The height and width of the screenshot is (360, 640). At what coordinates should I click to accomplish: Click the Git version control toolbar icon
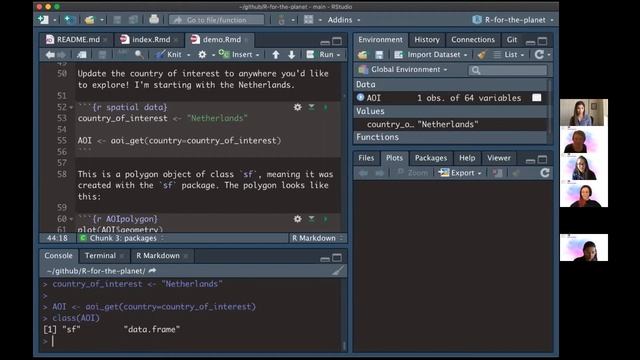pyautogui.click(x=281, y=20)
